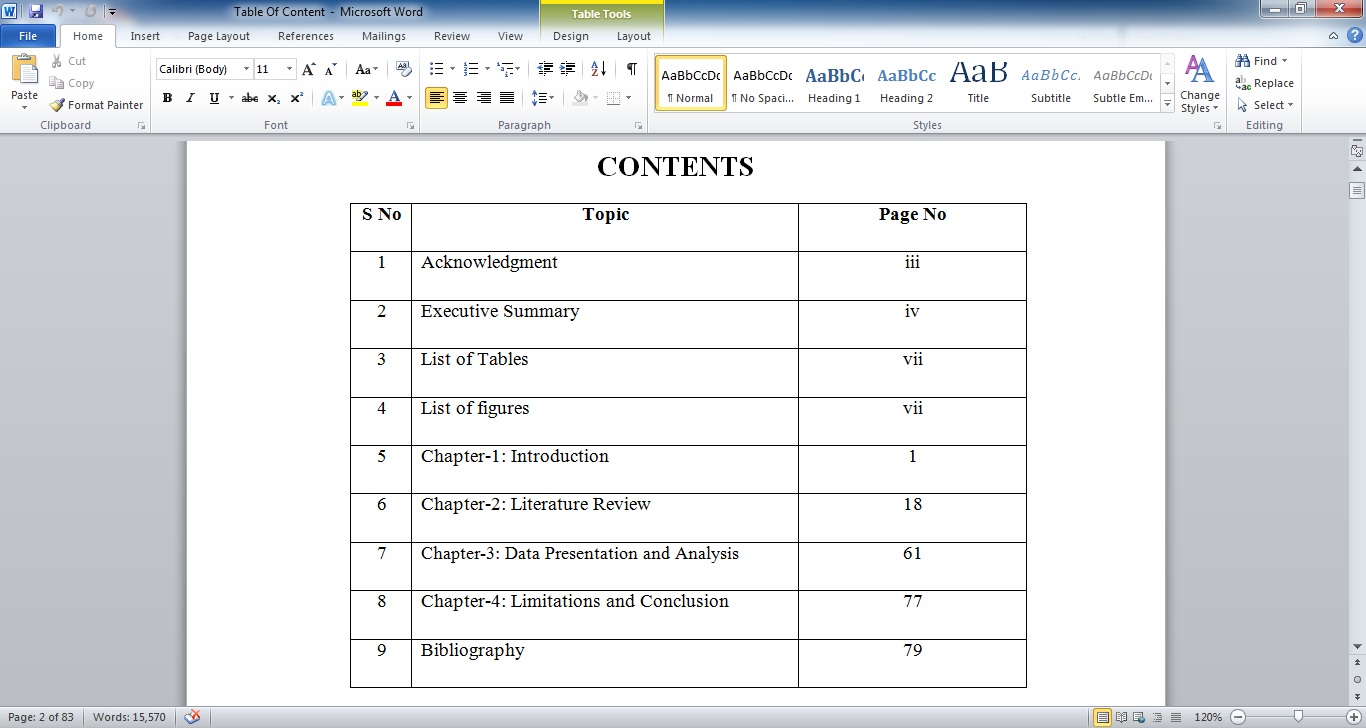
Task: Switch to the Insert tab
Action: coord(145,36)
